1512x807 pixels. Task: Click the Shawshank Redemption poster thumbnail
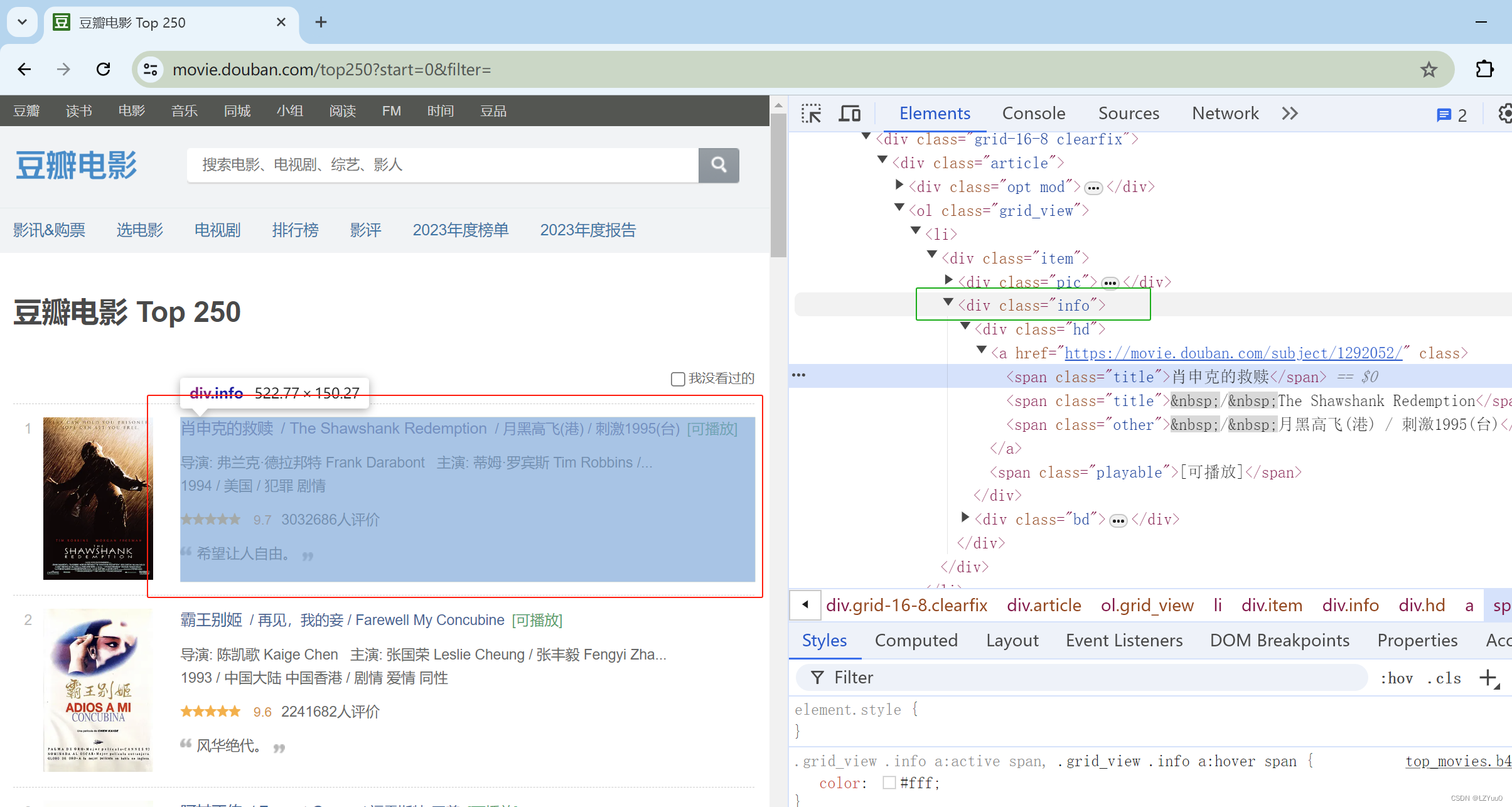98,498
